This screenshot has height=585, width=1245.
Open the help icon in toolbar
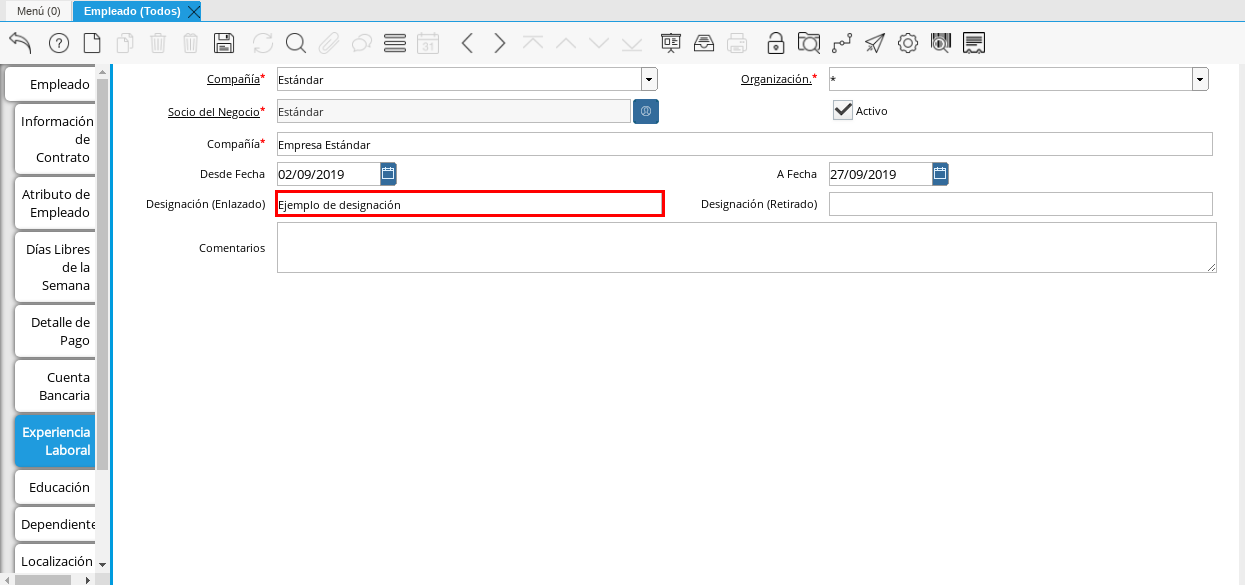[59, 43]
